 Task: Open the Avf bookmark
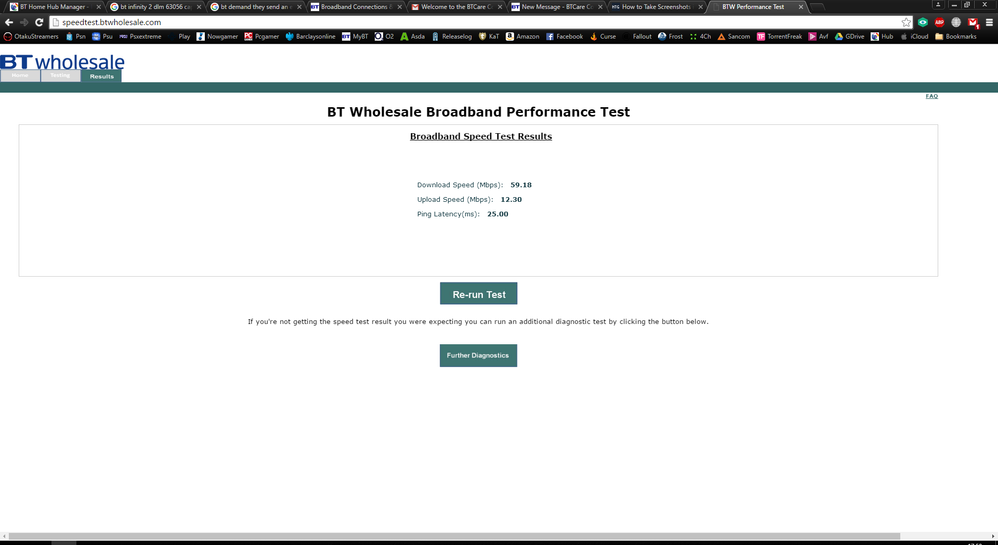point(819,37)
